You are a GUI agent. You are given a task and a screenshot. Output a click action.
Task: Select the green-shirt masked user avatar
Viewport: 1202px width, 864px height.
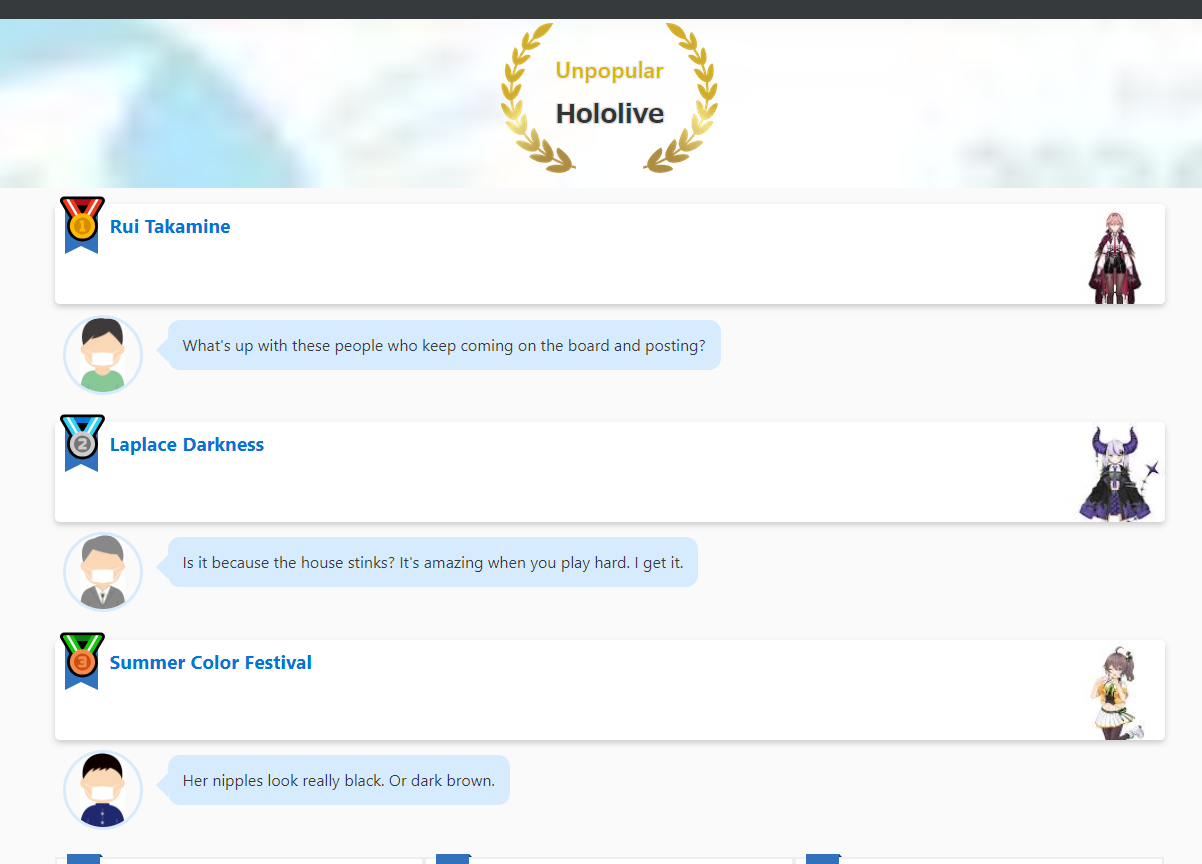tap(103, 355)
